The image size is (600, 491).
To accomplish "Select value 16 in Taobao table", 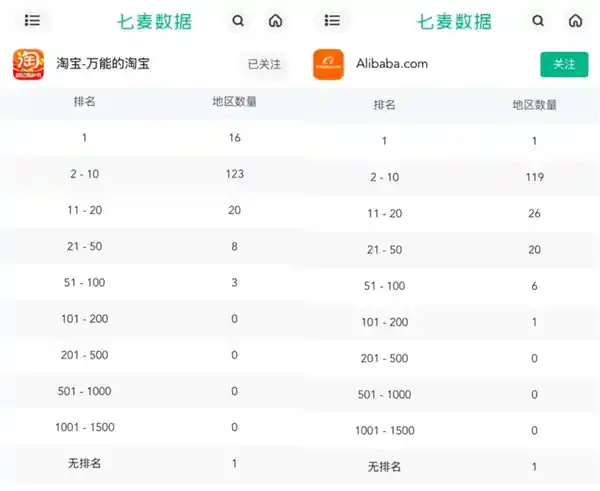I will (x=235, y=138).
